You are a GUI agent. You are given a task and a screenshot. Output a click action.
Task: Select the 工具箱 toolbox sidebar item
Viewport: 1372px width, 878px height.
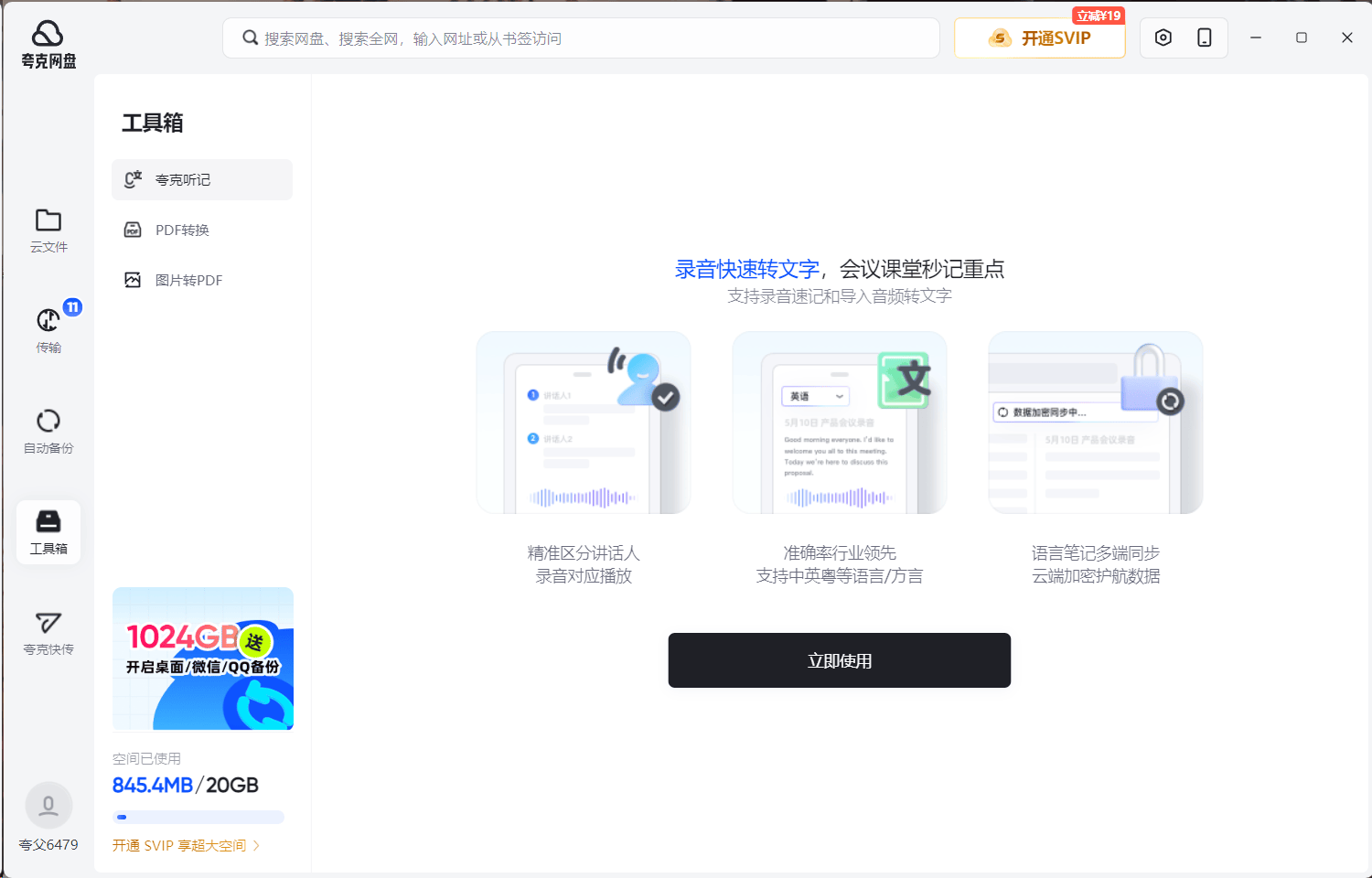48,532
